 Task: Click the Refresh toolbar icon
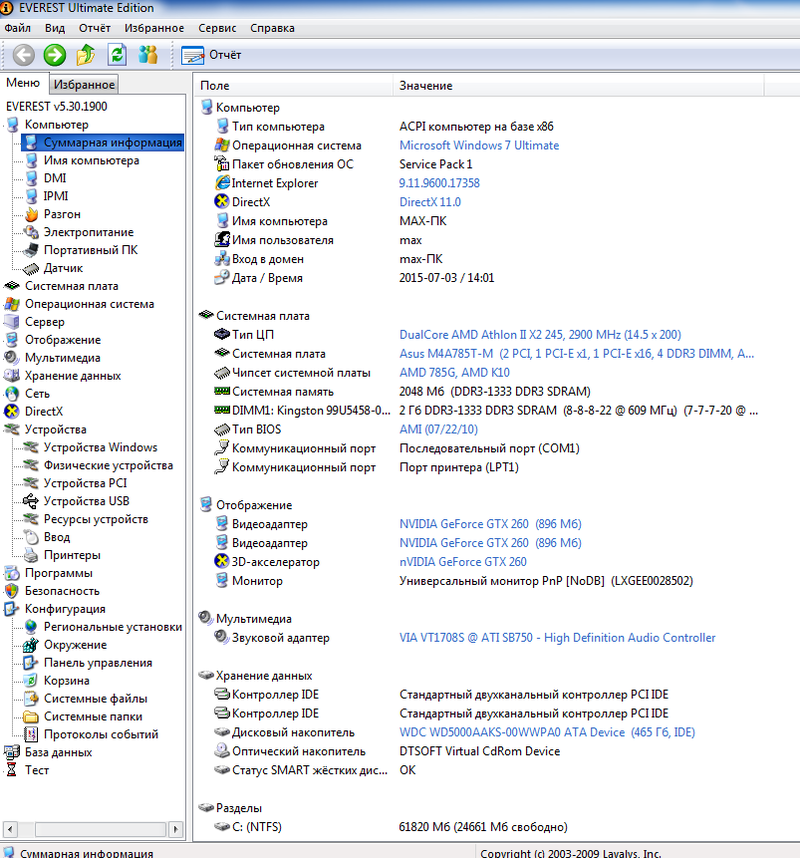(x=117, y=55)
